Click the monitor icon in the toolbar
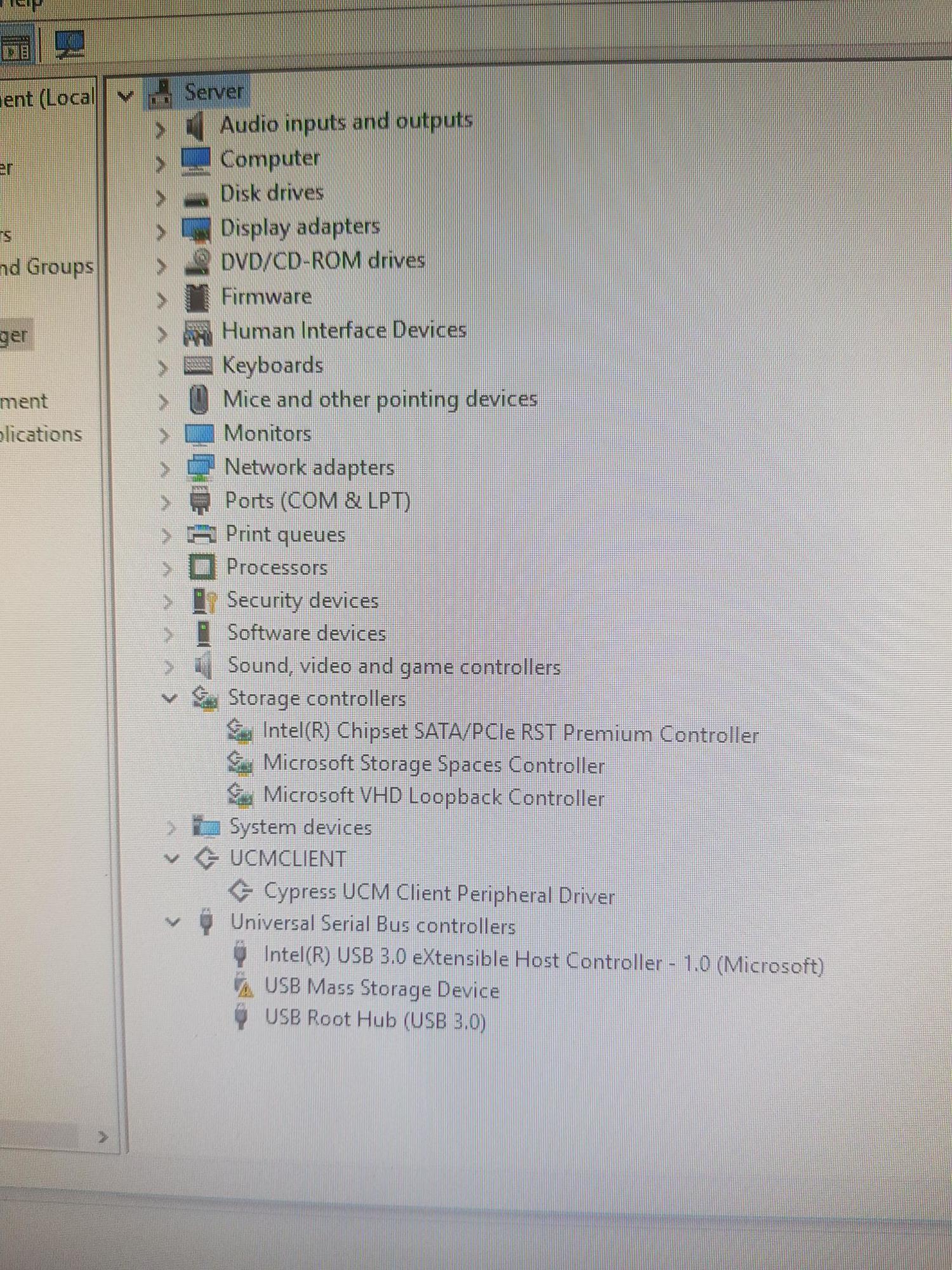Image resolution: width=952 pixels, height=1270 pixels. (69, 44)
